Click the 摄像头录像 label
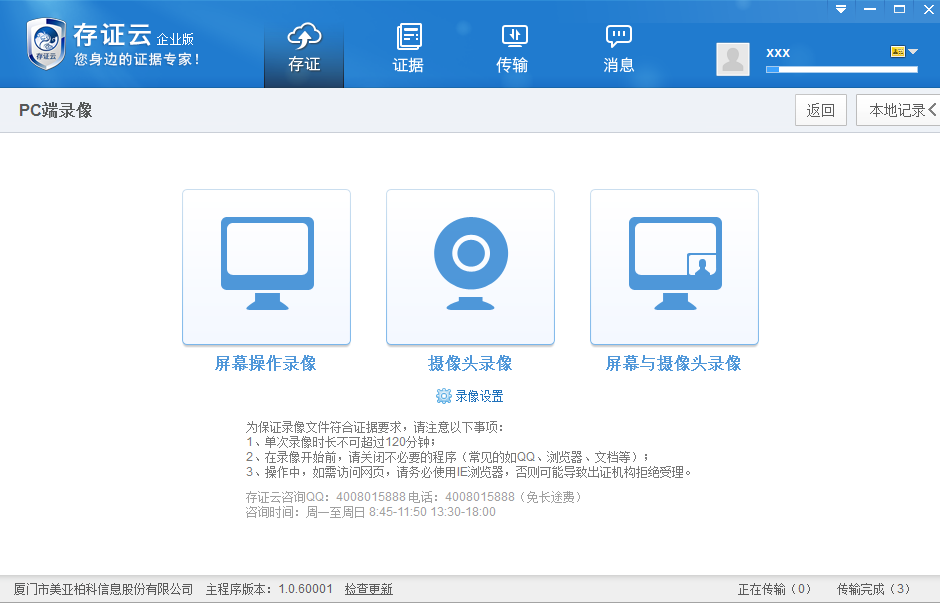Image resolution: width=940 pixels, height=603 pixels. [470, 363]
